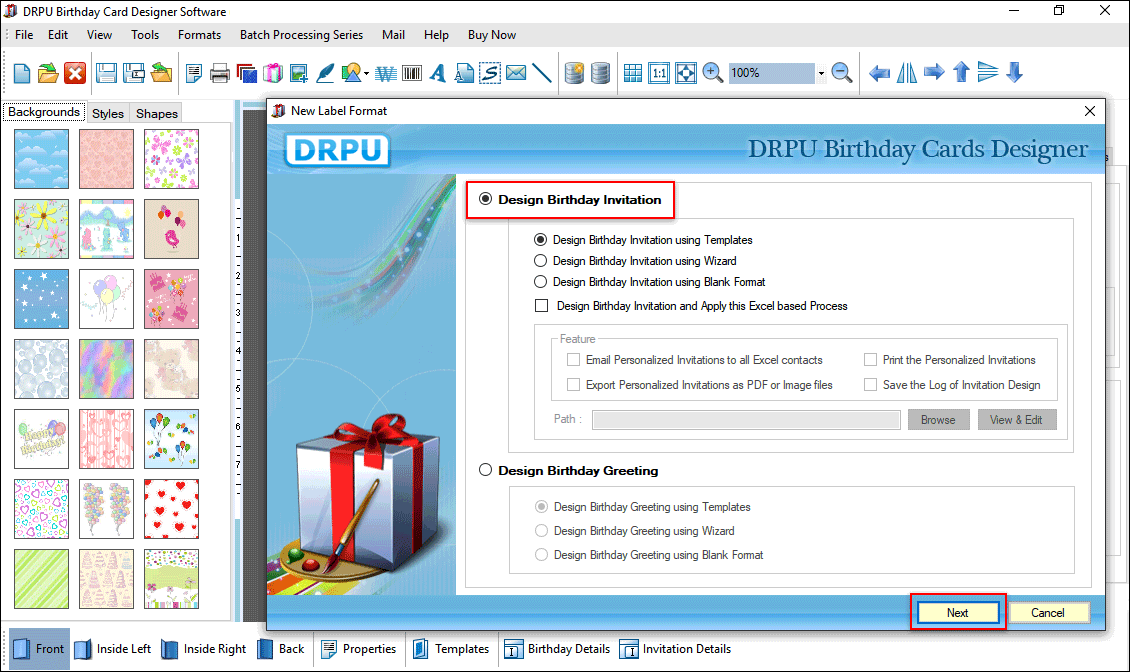Select Design Birthday Invitation radio button
This screenshot has width=1130, height=672.
tap(486, 199)
